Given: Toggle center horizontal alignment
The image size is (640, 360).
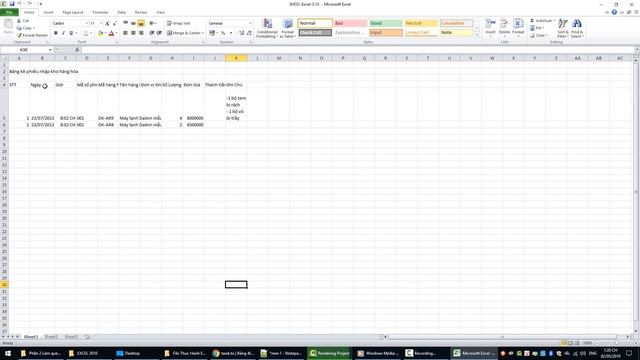Looking at the screenshot, I should pos(133,33).
